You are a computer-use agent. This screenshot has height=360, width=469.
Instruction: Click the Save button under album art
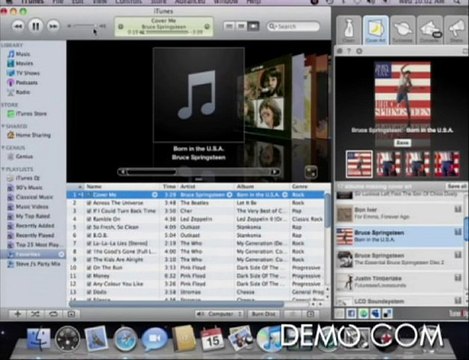click(x=402, y=143)
